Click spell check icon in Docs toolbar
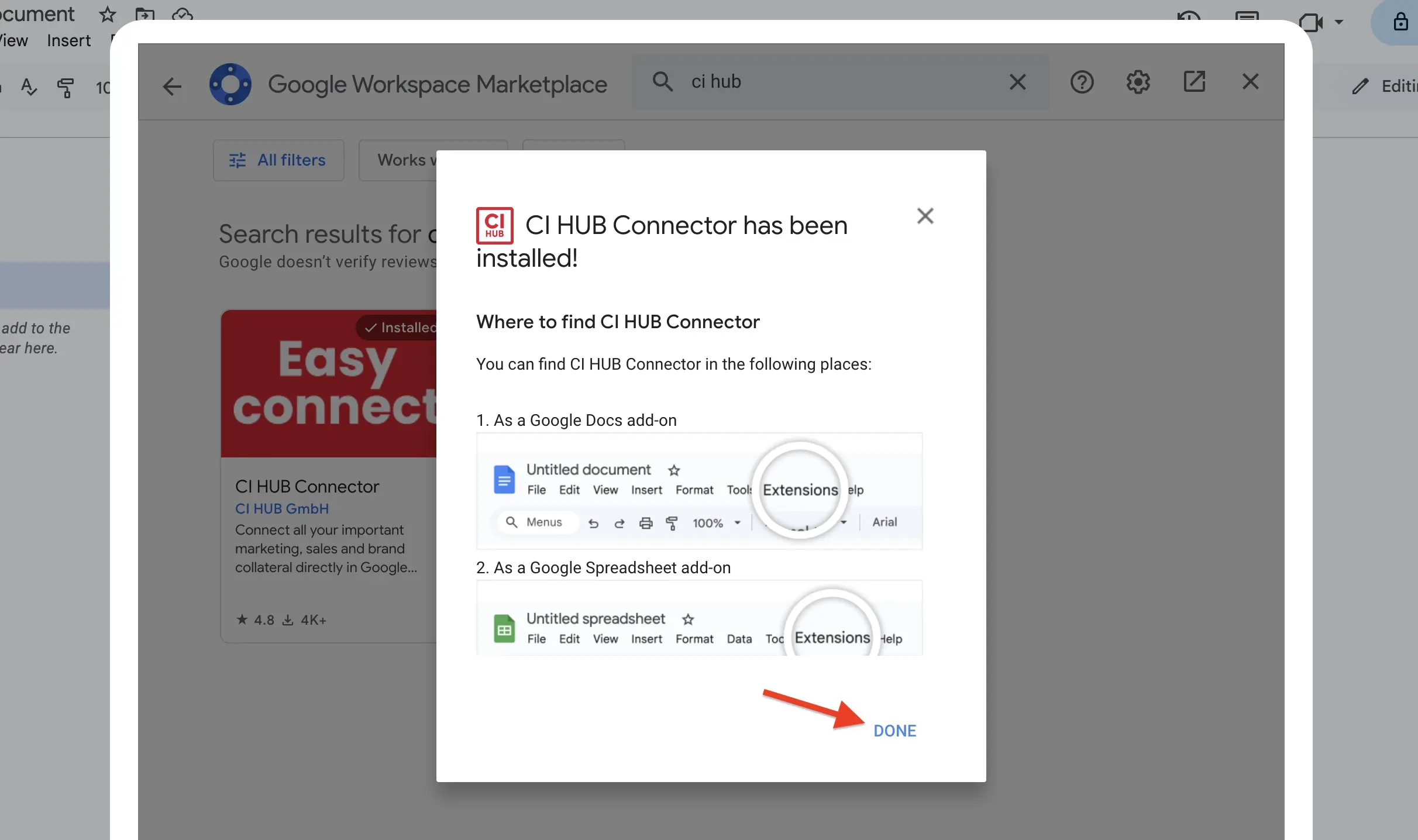The height and width of the screenshot is (840, 1418). (29, 87)
